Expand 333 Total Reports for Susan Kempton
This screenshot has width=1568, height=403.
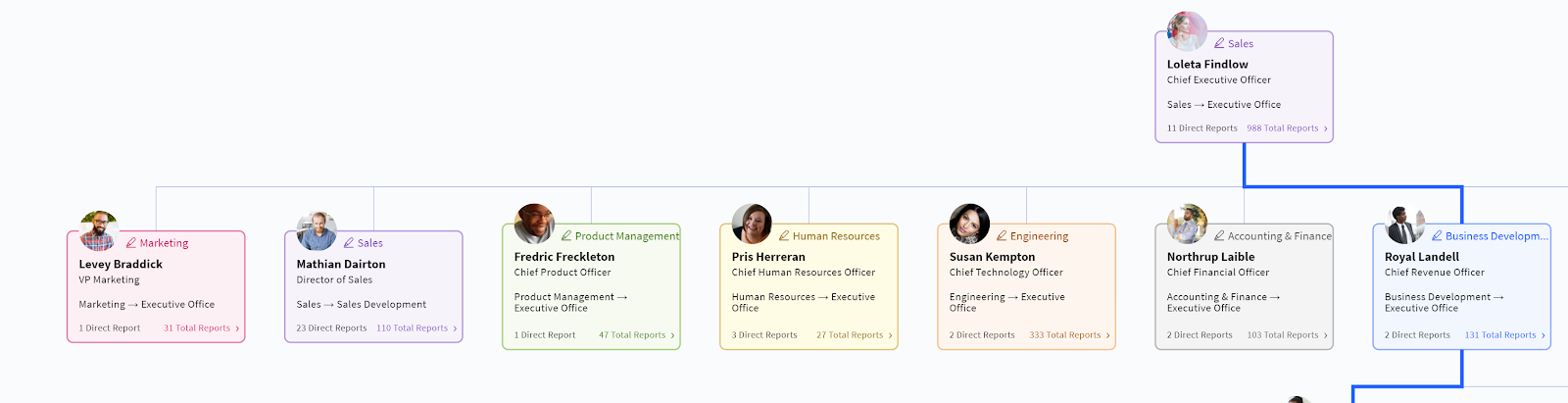click(1069, 335)
